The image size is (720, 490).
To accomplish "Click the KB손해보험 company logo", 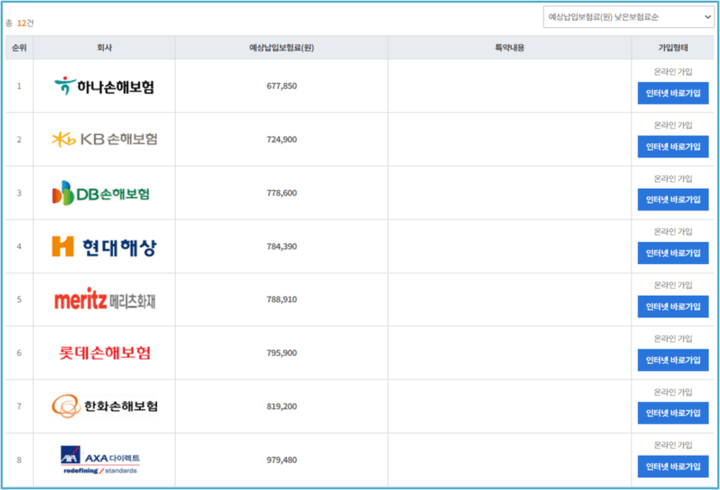I will click(104, 139).
